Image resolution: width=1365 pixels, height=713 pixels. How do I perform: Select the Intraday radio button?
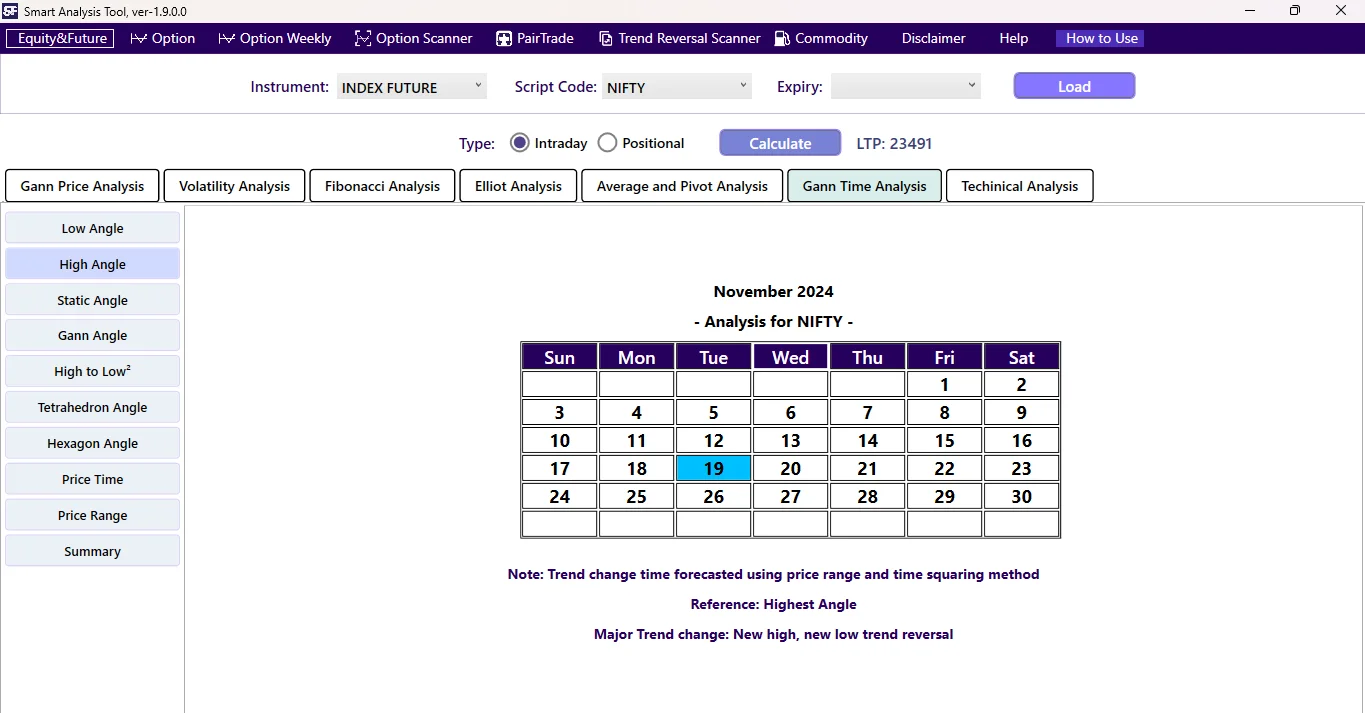pos(519,142)
